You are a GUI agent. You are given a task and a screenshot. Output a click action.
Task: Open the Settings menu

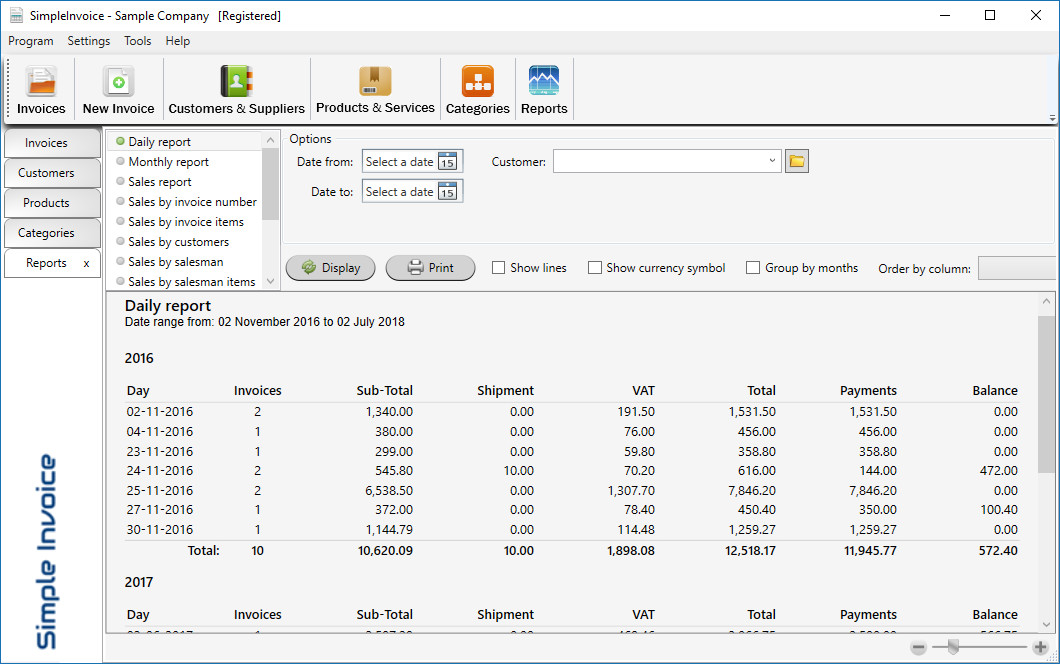click(x=88, y=41)
